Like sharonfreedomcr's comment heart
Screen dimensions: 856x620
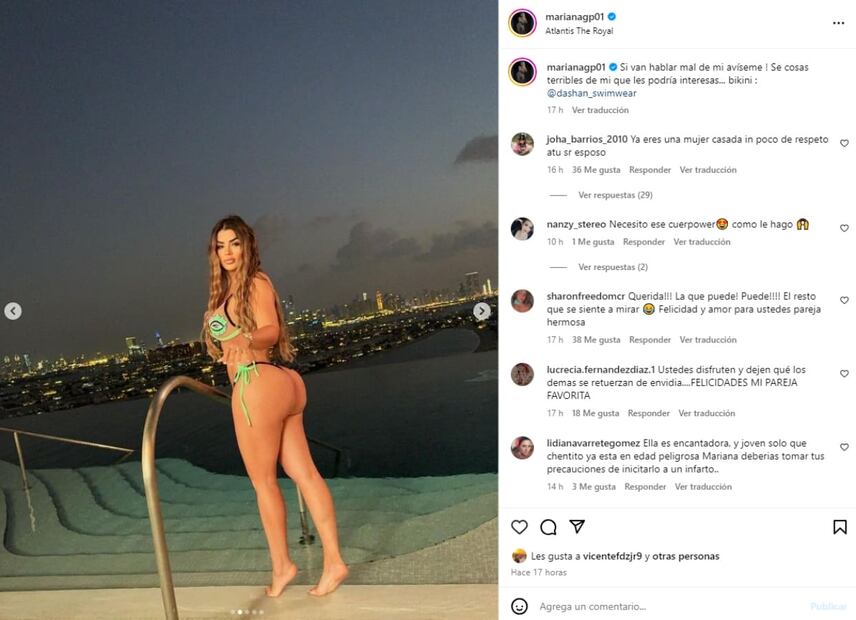(x=844, y=300)
